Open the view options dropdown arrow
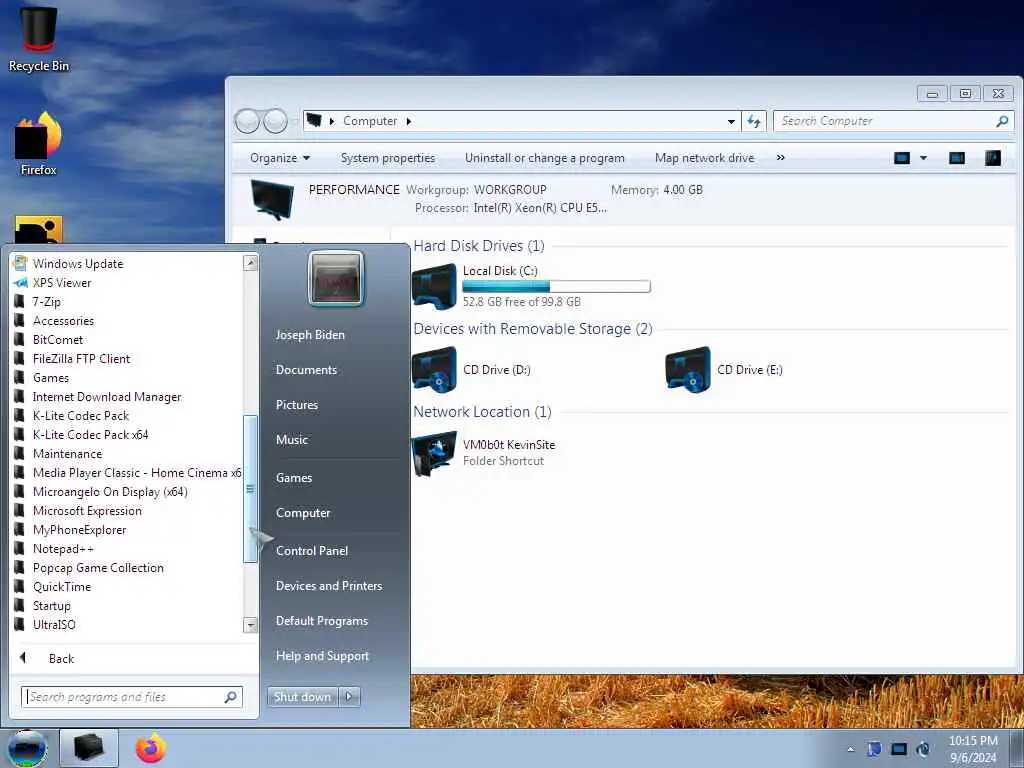The image size is (1024, 768). point(923,158)
